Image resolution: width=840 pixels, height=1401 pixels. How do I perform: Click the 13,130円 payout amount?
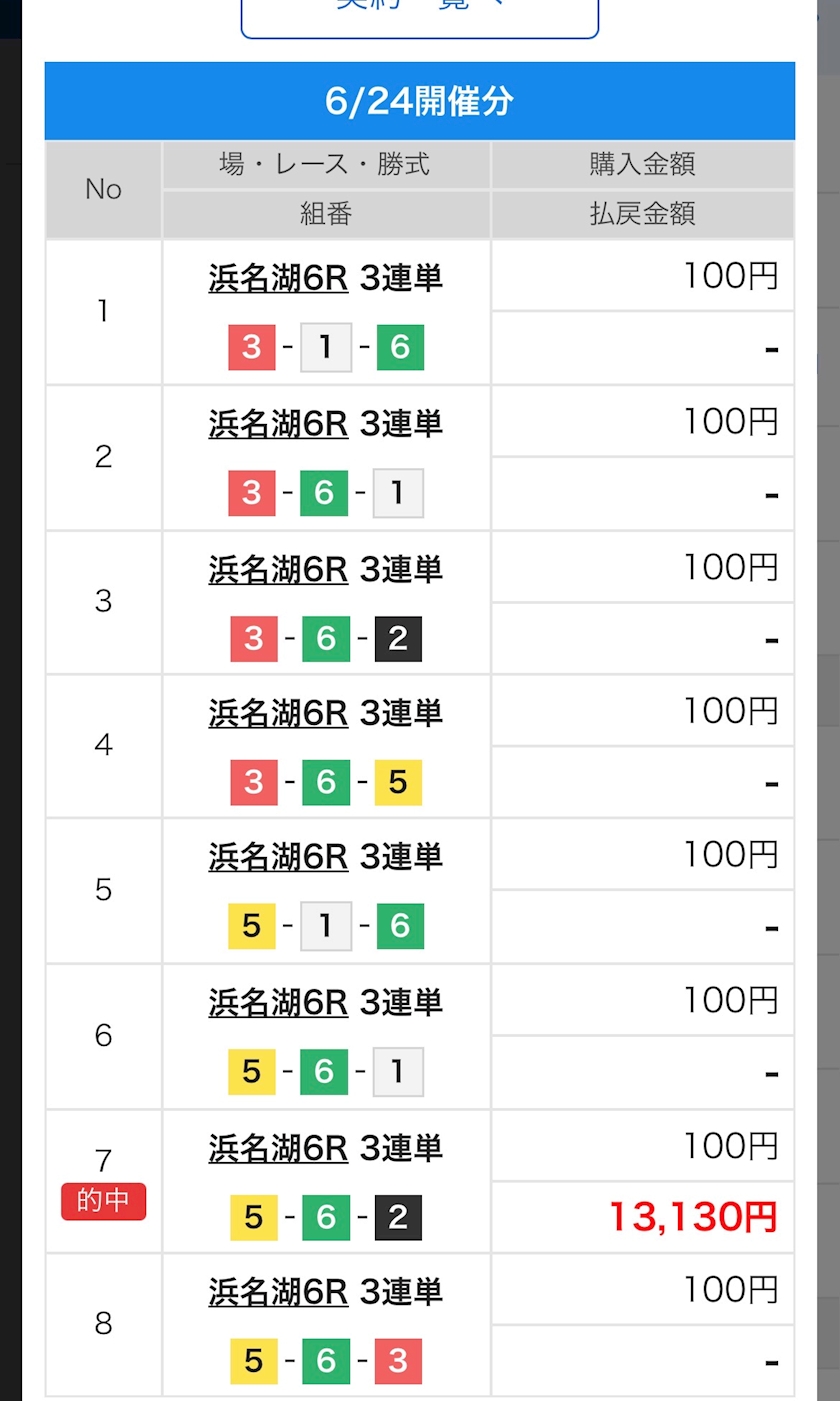tap(693, 1217)
